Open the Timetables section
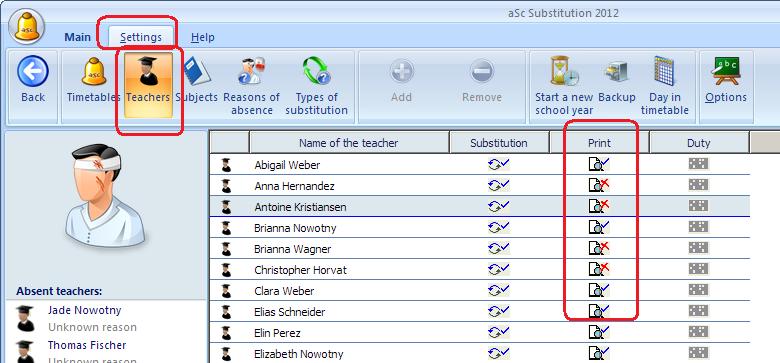 click(x=94, y=80)
